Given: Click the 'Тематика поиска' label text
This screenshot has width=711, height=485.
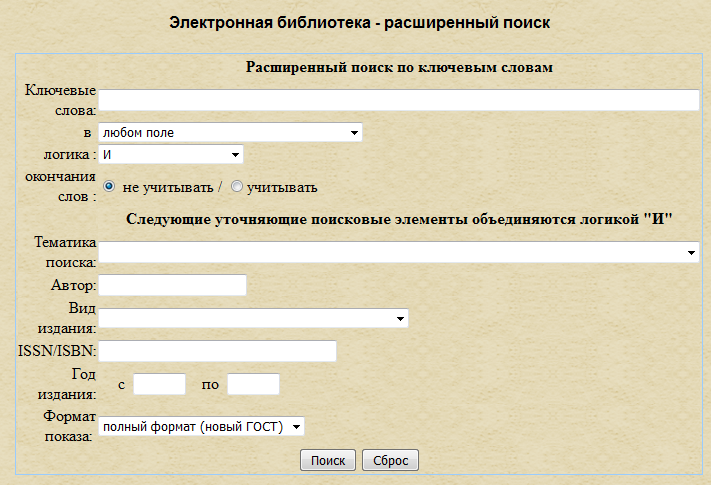Looking at the screenshot, I should coord(64,252).
